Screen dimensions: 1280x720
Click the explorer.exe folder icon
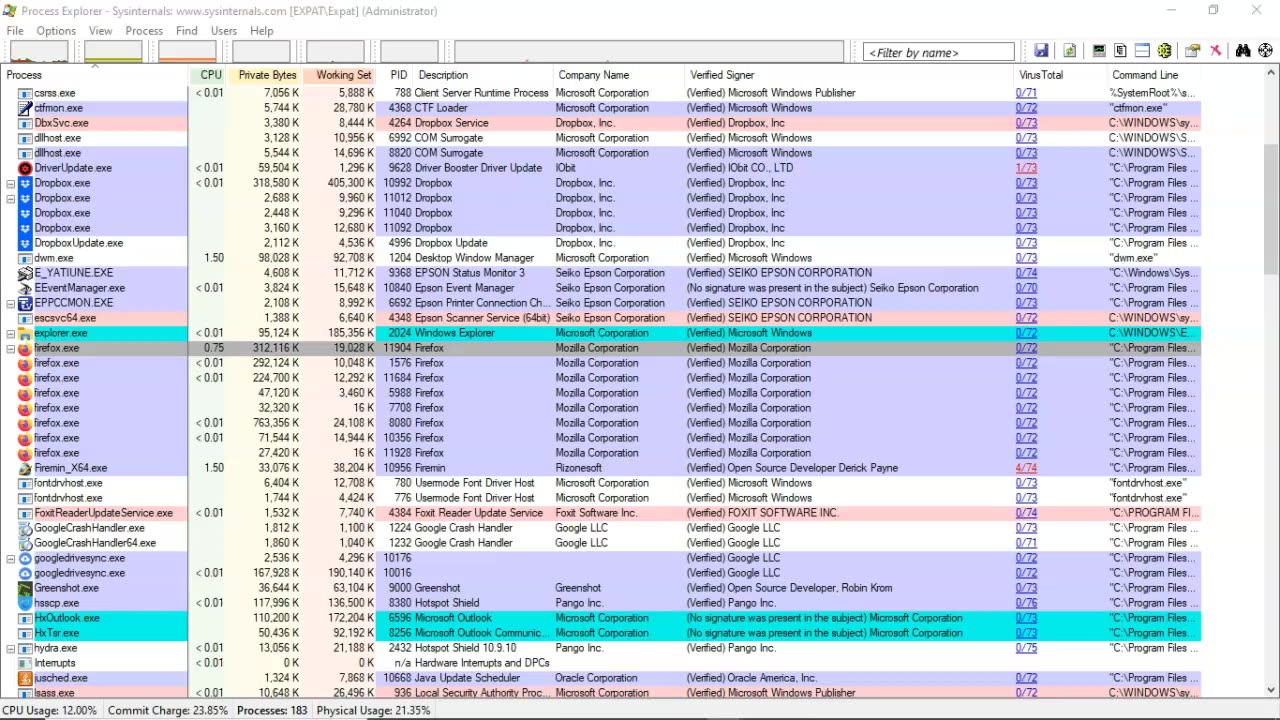(26, 333)
